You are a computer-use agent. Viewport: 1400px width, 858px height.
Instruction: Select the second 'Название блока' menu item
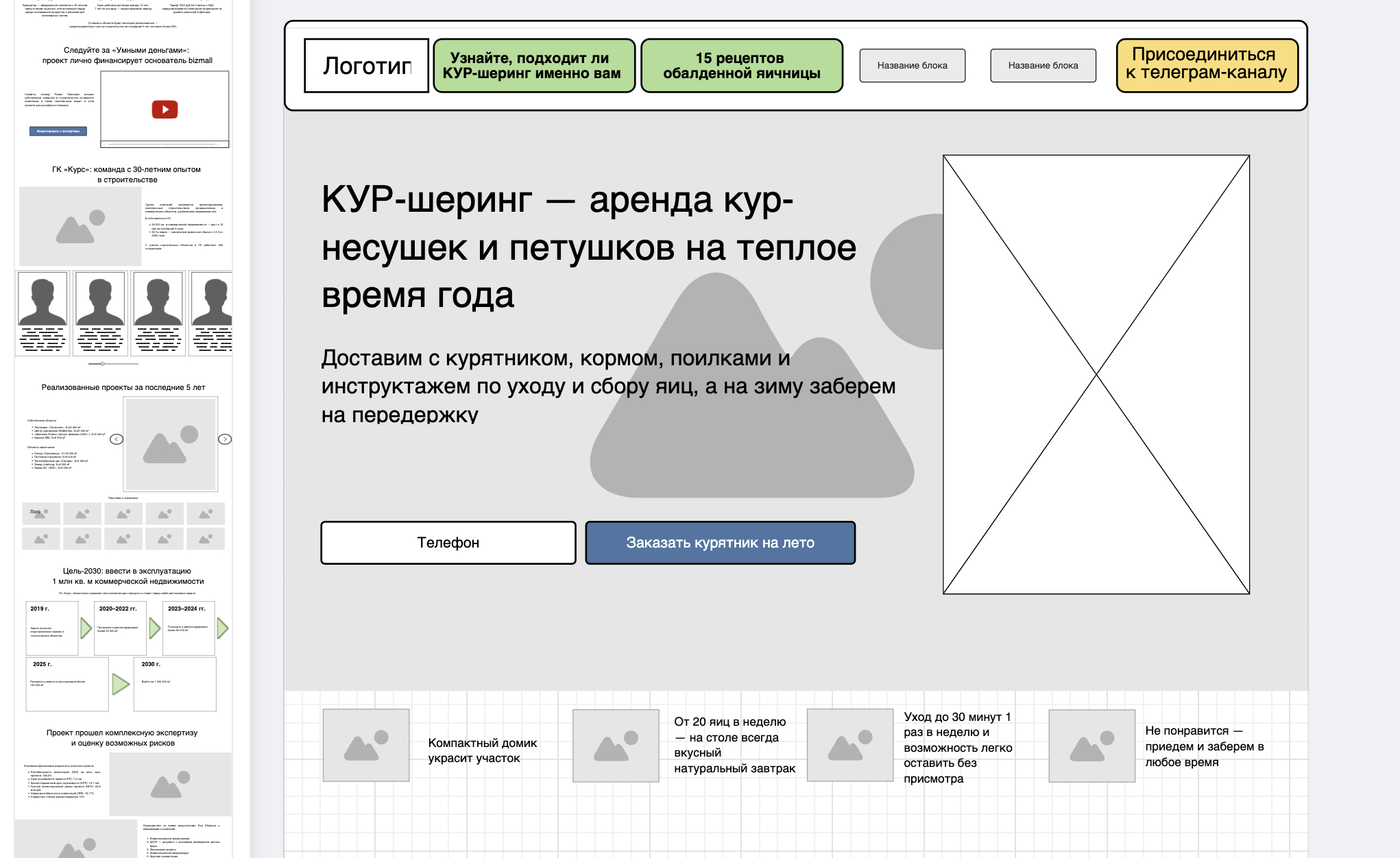coord(1043,66)
